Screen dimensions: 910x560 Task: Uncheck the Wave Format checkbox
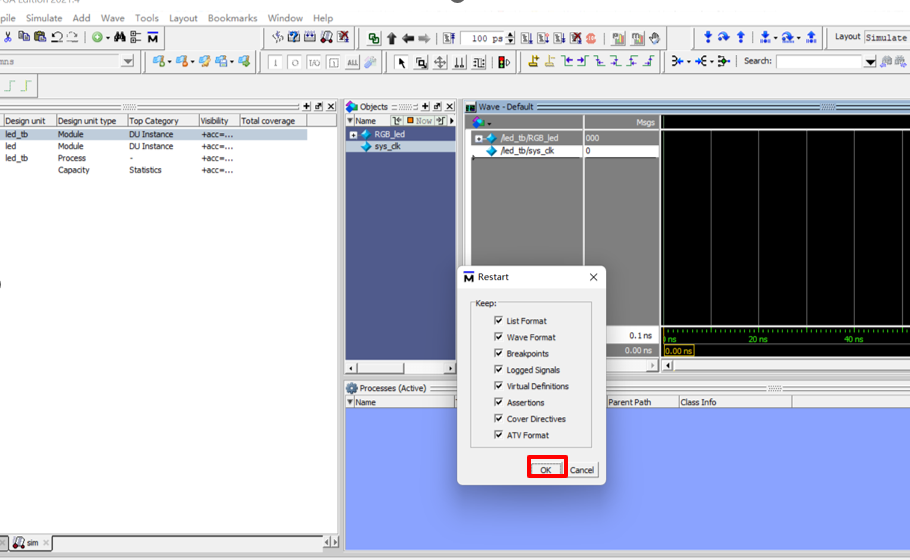tap(498, 337)
